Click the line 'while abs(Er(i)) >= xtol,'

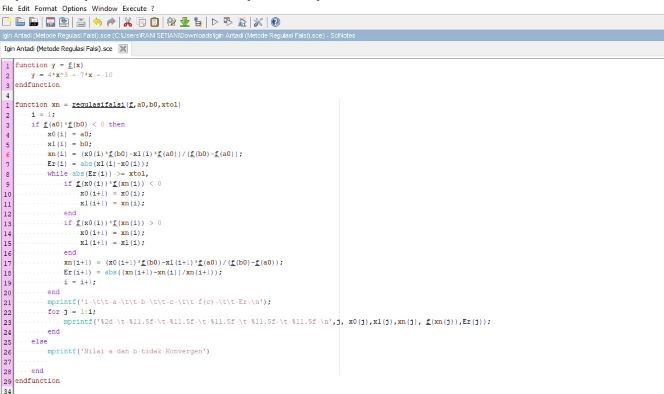98,174
